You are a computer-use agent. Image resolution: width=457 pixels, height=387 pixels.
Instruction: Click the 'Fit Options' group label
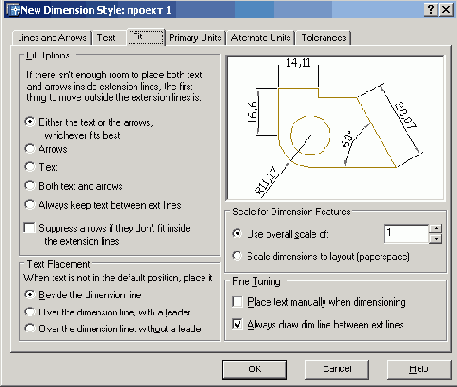pyautogui.click(x=48, y=56)
